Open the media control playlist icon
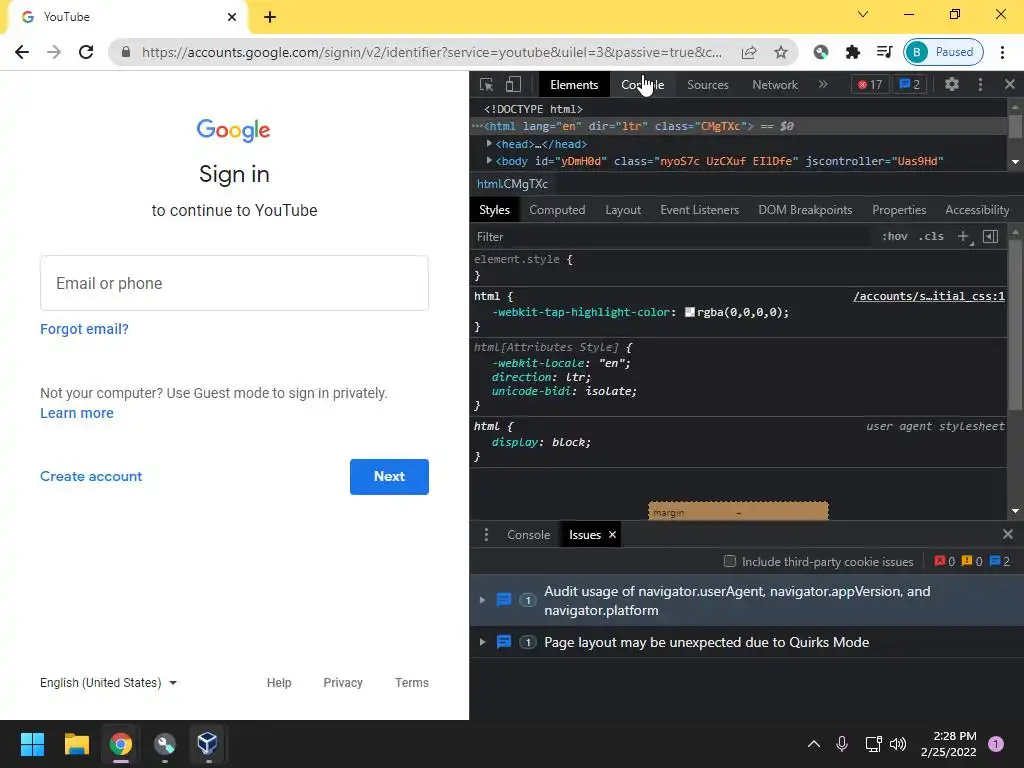Viewport: 1024px width, 768px height. coord(884,52)
